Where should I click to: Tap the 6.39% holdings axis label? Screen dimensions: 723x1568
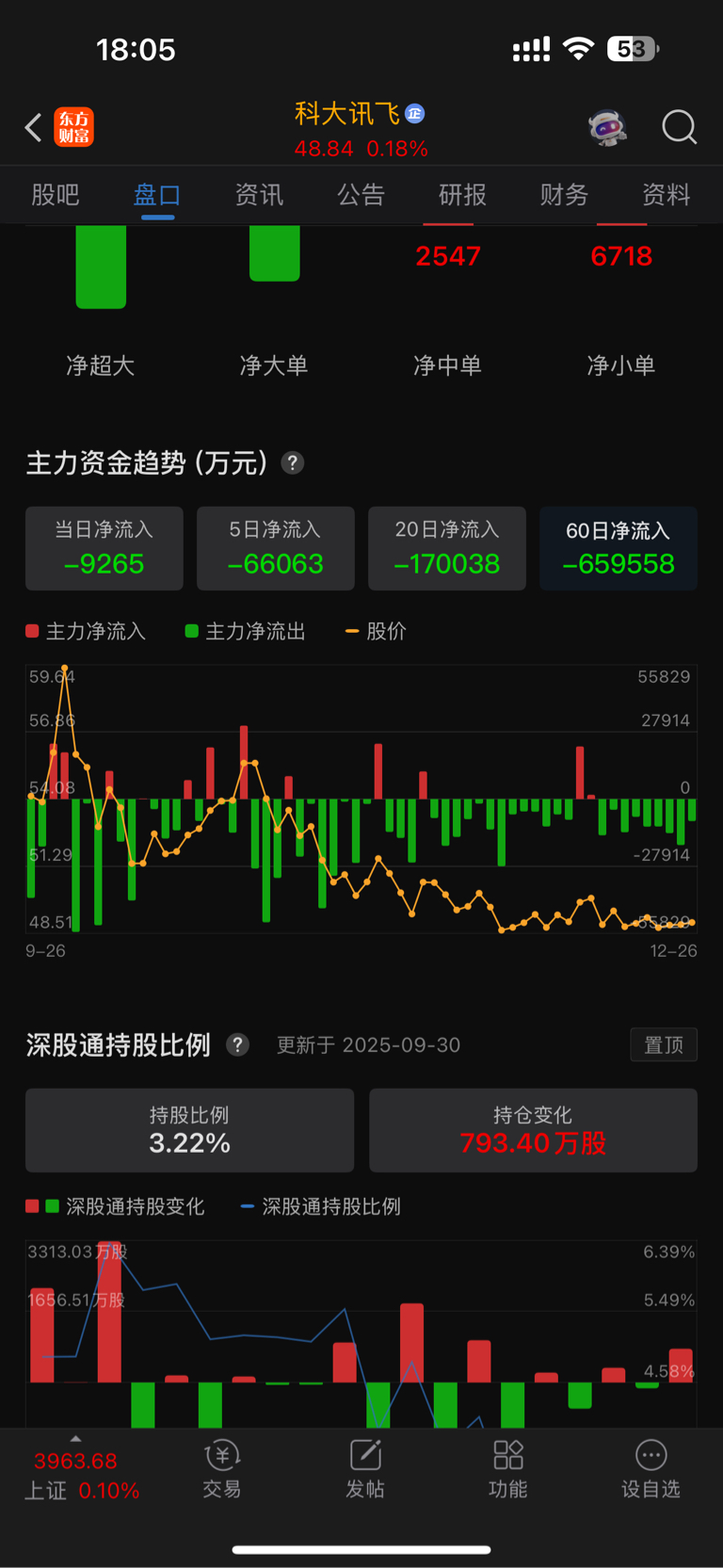(x=669, y=1252)
